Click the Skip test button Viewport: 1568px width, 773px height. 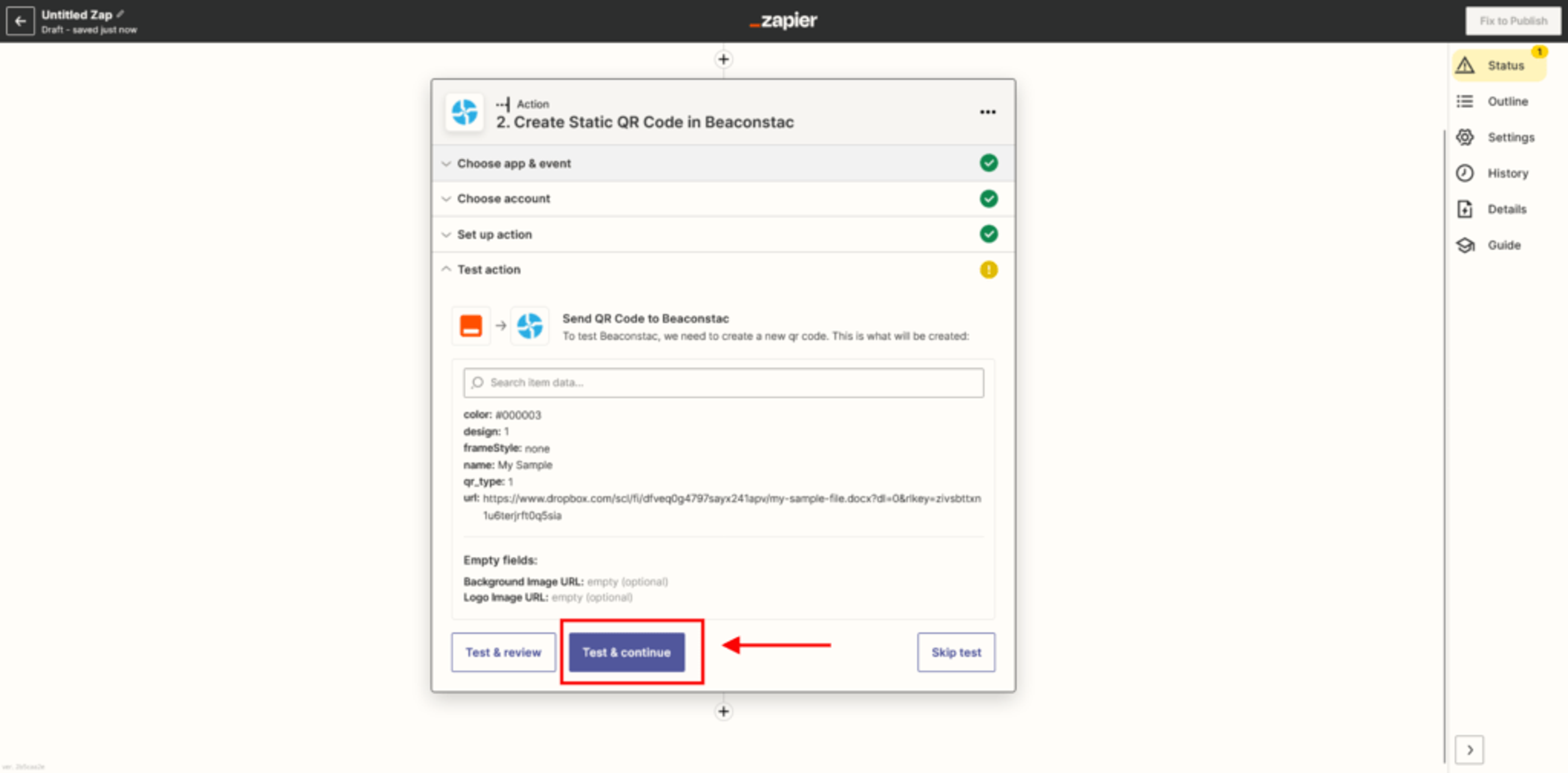pos(955,652)
